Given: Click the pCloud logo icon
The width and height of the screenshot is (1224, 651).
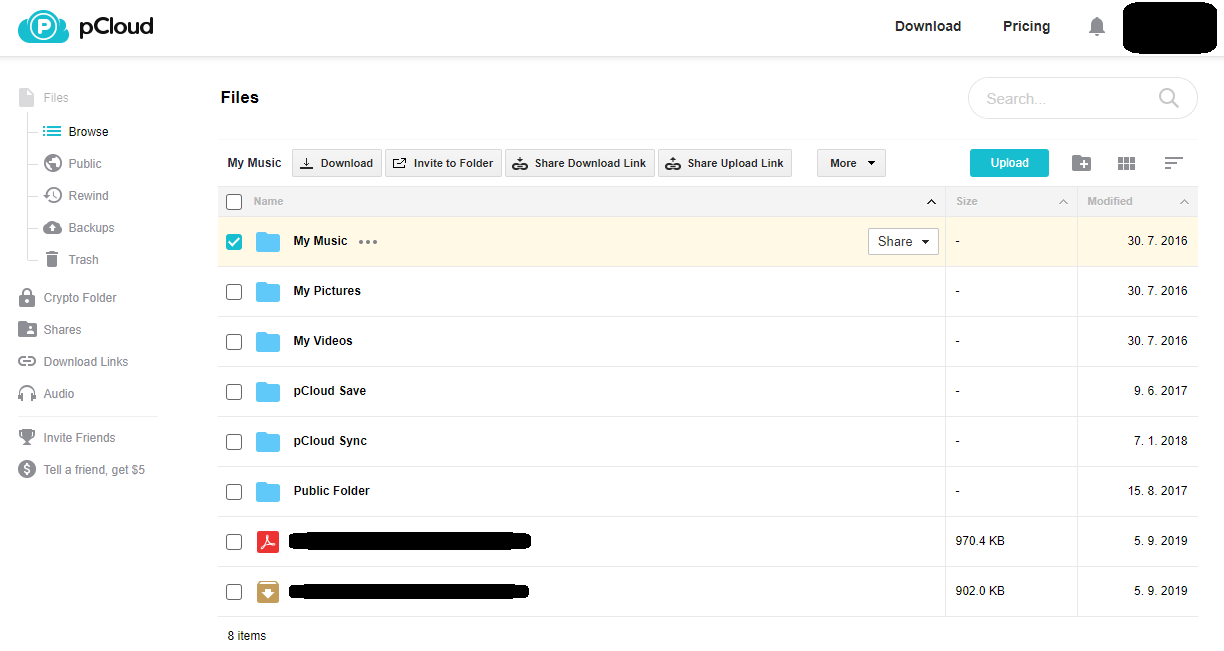Looking at the screenshot, I should pos(43,27).
